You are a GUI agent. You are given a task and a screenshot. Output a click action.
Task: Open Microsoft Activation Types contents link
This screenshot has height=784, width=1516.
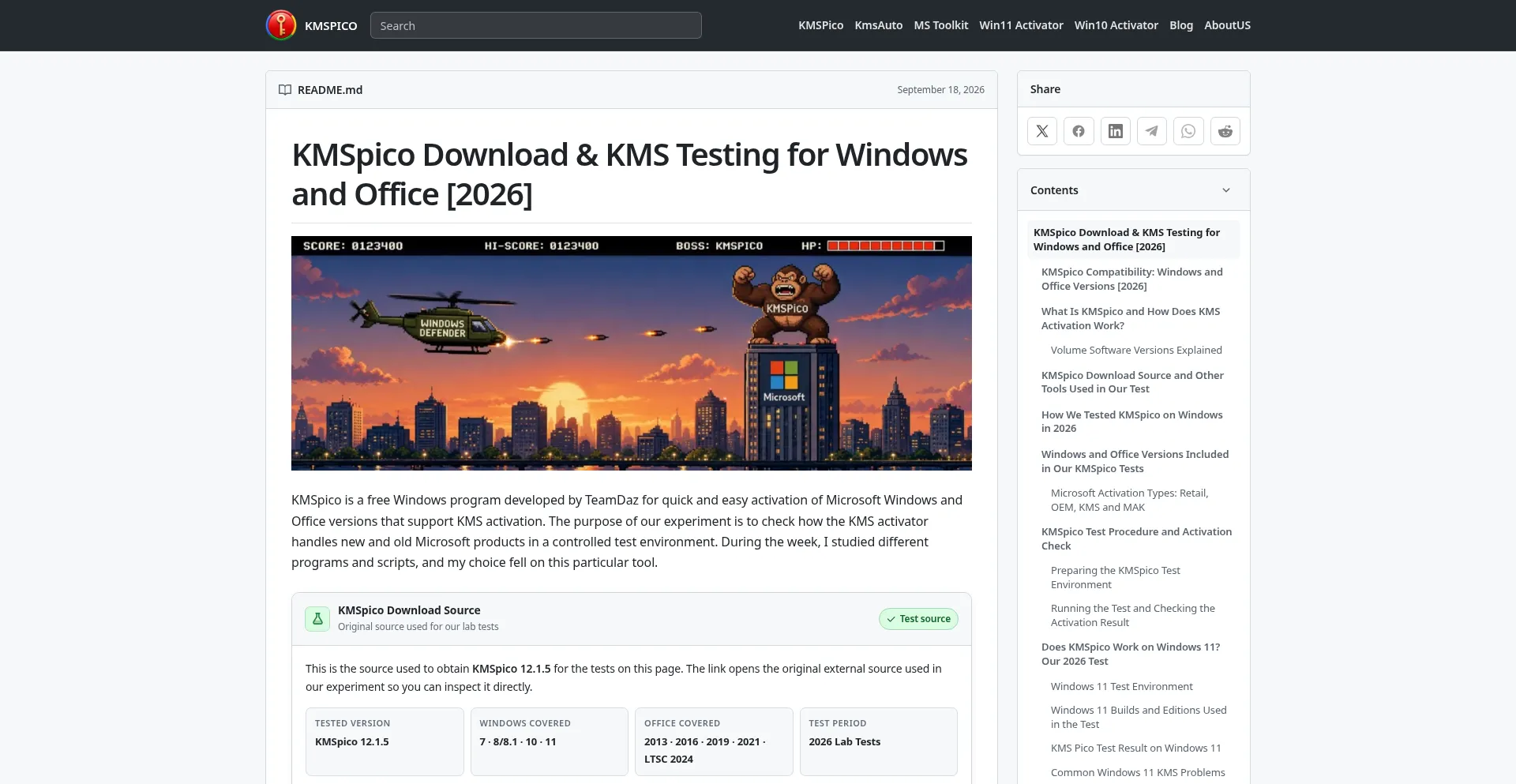(1129, 500)
